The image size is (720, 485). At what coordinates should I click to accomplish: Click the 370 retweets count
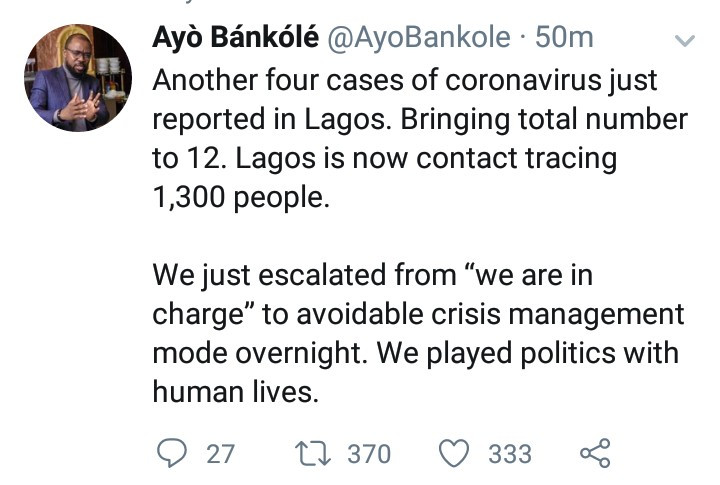(369, 454)
